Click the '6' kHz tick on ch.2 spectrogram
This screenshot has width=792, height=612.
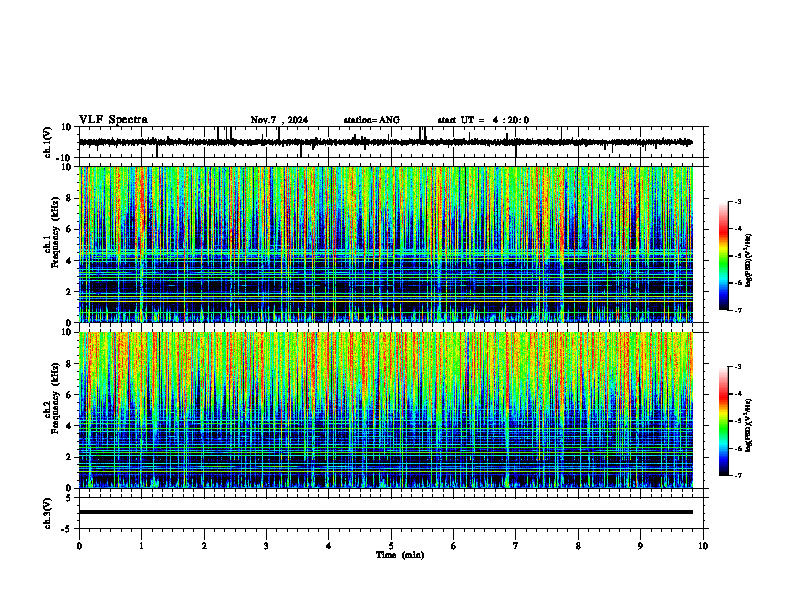(x=70, y=395)
